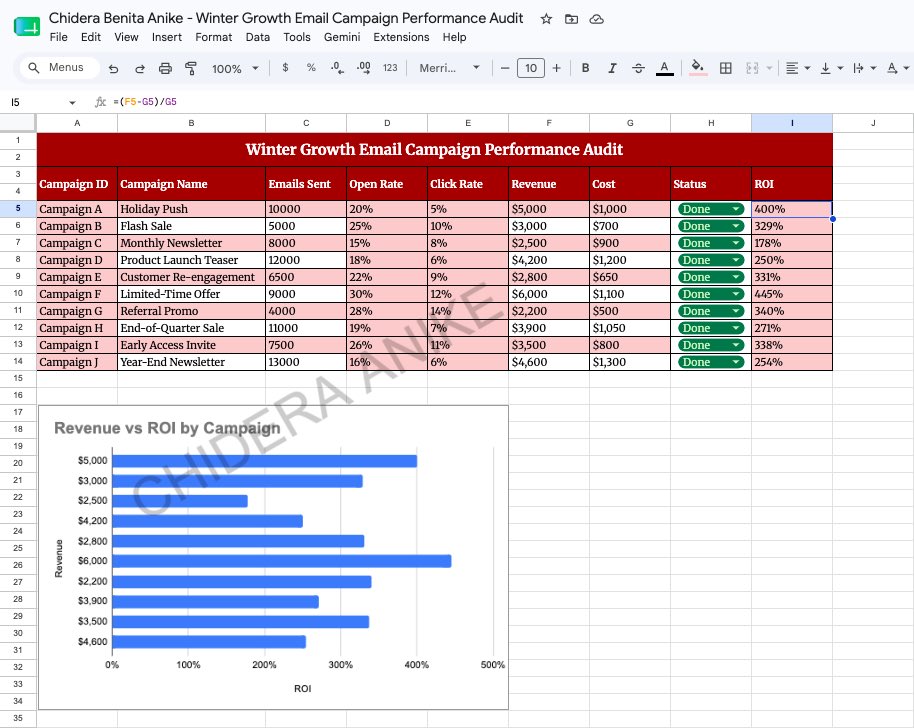Toggle italic formatting
This screenshot has height=728, width=914.
pyautogui.click(x=612, y=68)
